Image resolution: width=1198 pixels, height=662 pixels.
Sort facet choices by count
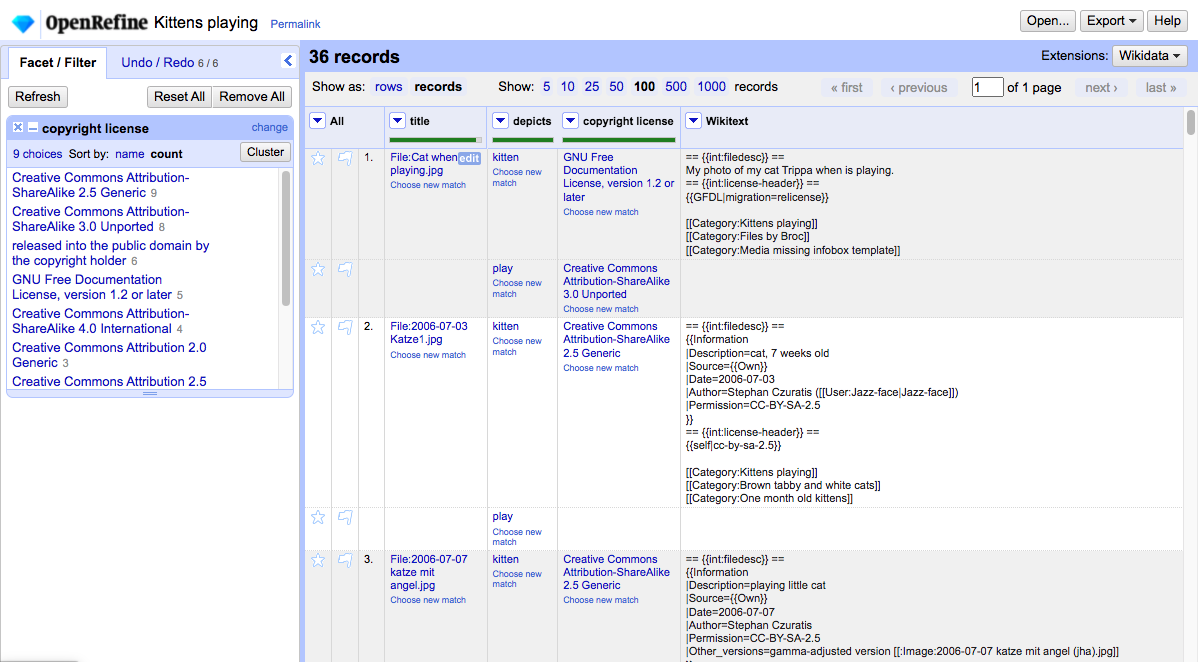point(166,153)
